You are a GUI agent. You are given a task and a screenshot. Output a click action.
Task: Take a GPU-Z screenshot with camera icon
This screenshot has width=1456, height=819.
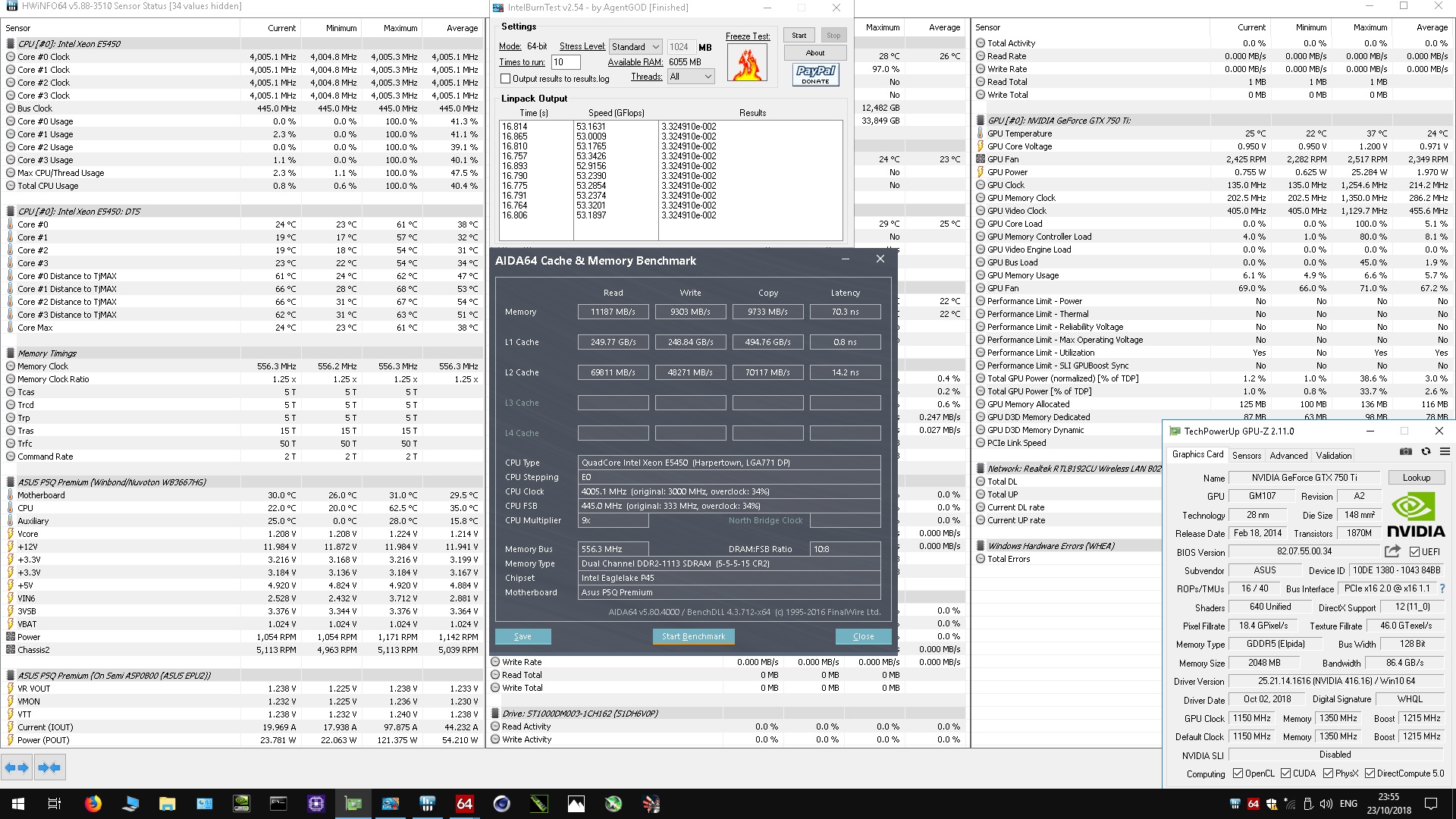point(1405,452)
